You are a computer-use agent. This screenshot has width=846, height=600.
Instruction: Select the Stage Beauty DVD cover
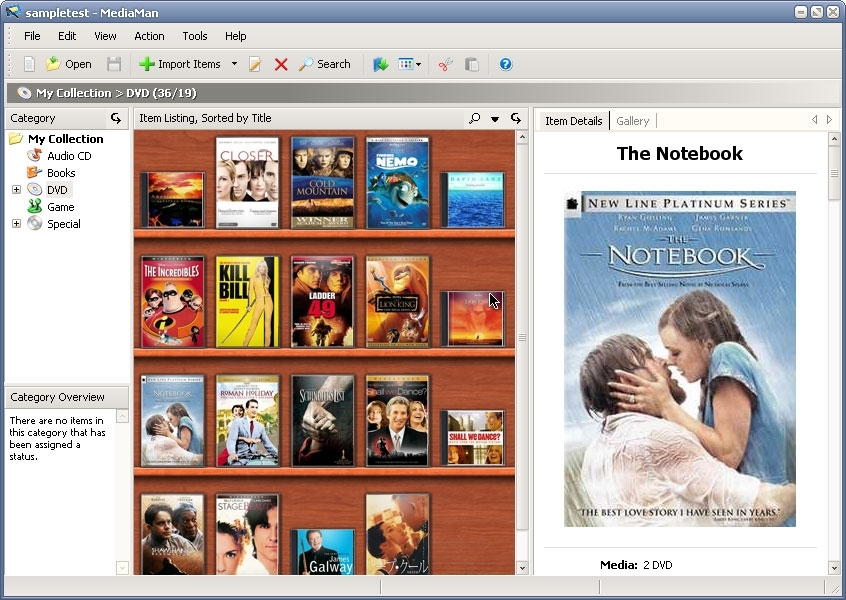[x=248, y=534]
